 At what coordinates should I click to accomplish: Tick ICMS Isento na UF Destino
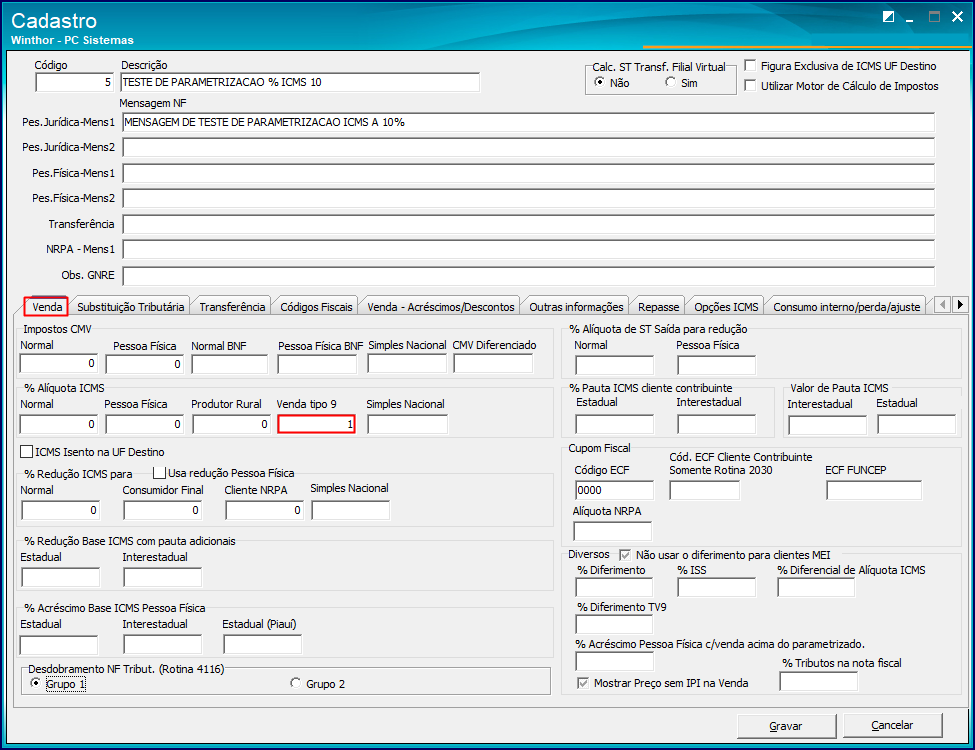click(27, 451)
